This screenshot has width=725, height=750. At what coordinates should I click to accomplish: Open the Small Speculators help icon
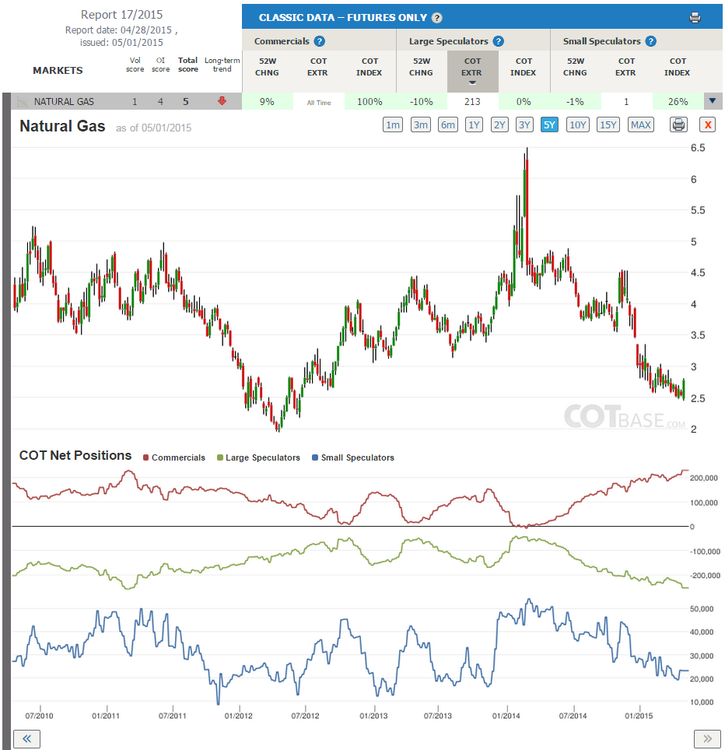650,41
